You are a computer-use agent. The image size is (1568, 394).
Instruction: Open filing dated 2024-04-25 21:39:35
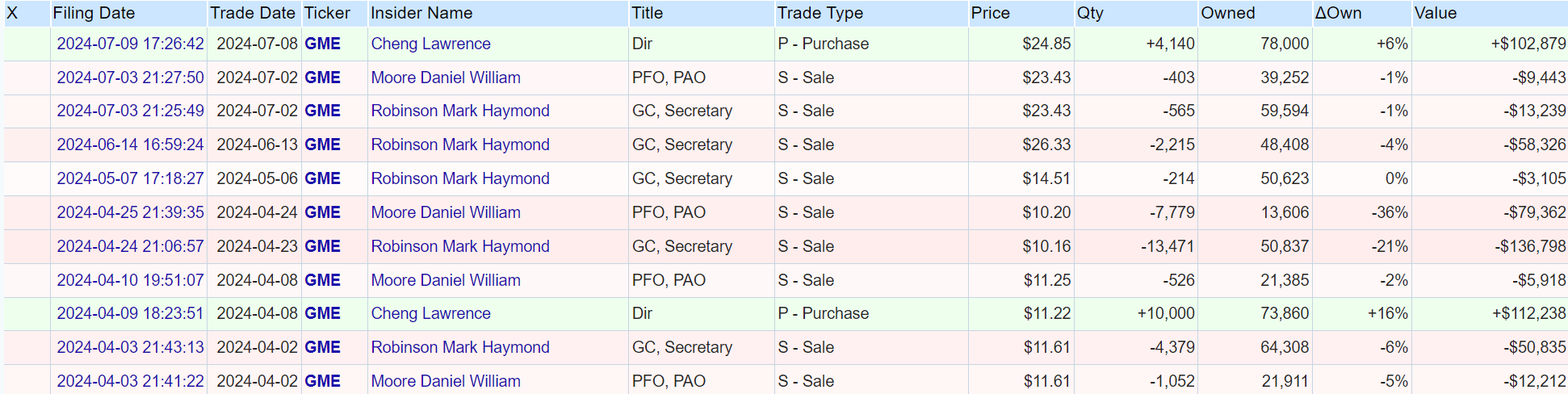tap(130, 212)
